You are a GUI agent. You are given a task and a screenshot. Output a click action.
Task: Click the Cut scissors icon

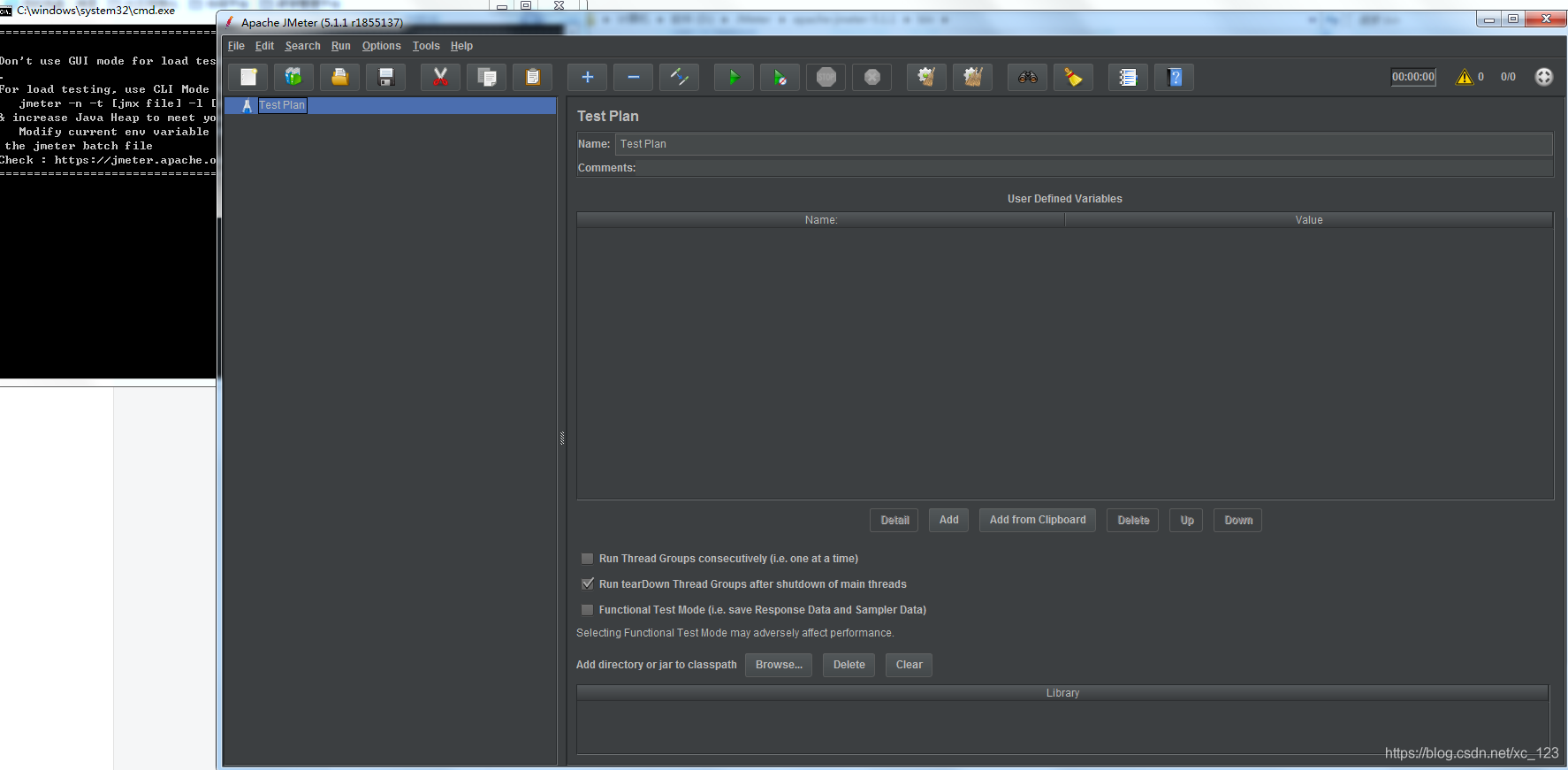pyautogui.click(x=440, y=78)
